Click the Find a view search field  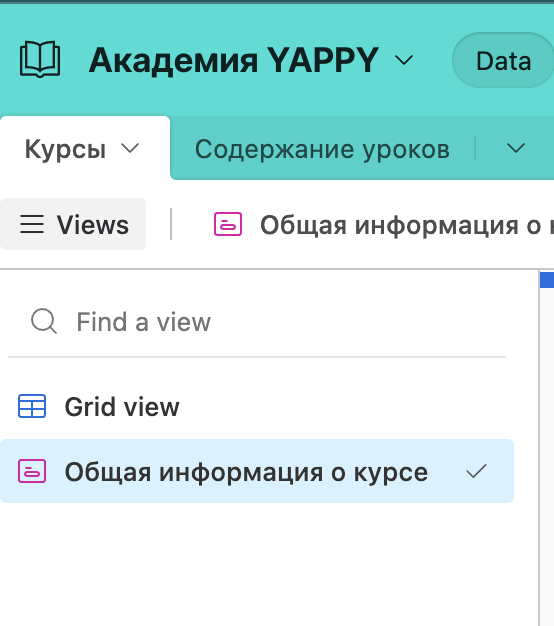[x=257, y=322]
